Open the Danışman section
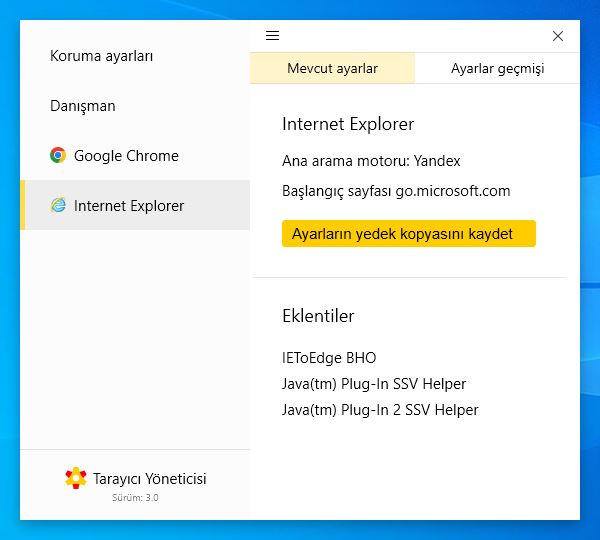Screen dimensions: 600x540 tap(83, 106)
